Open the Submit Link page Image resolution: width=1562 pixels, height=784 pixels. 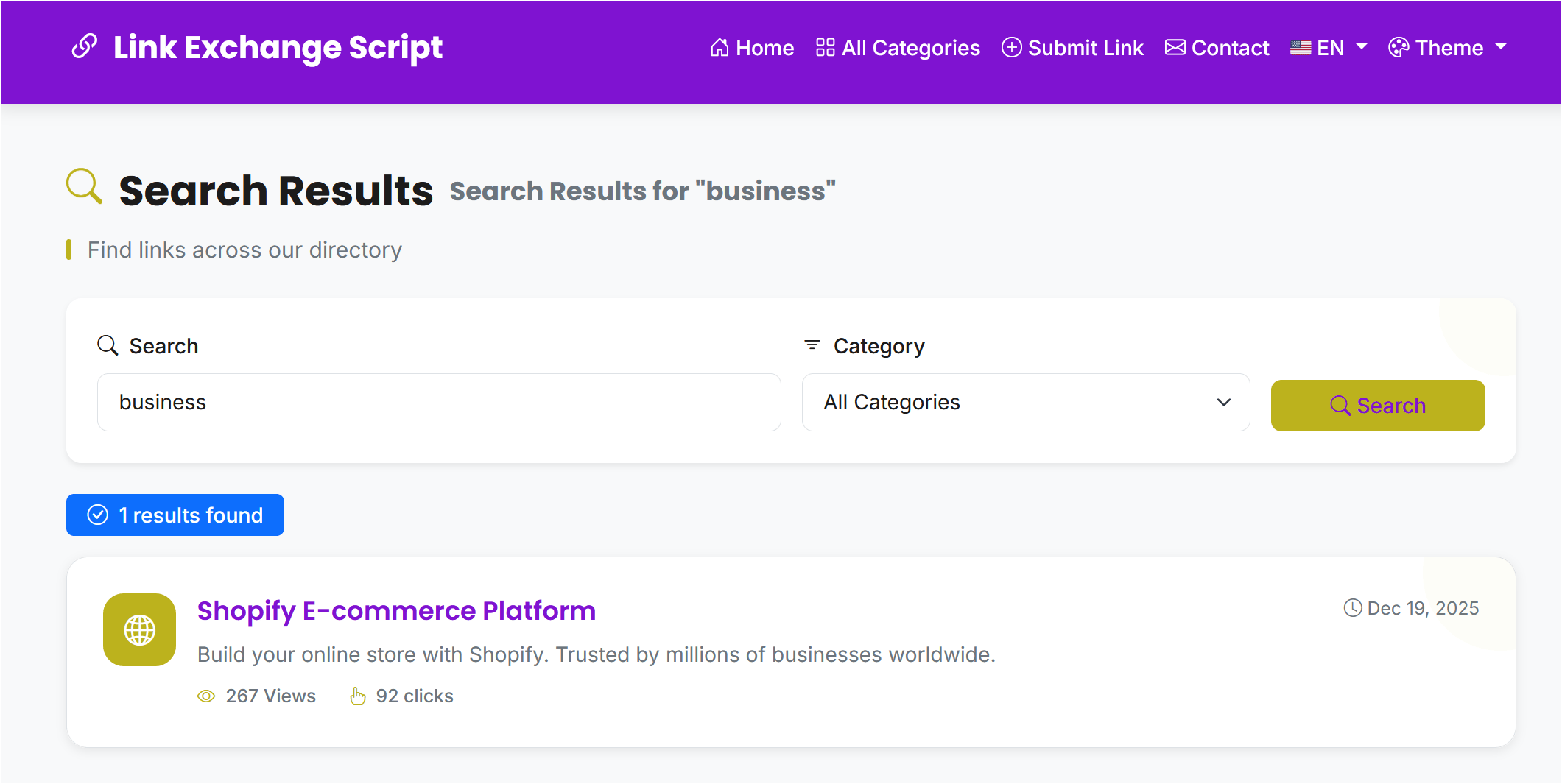click(1072, 48)
